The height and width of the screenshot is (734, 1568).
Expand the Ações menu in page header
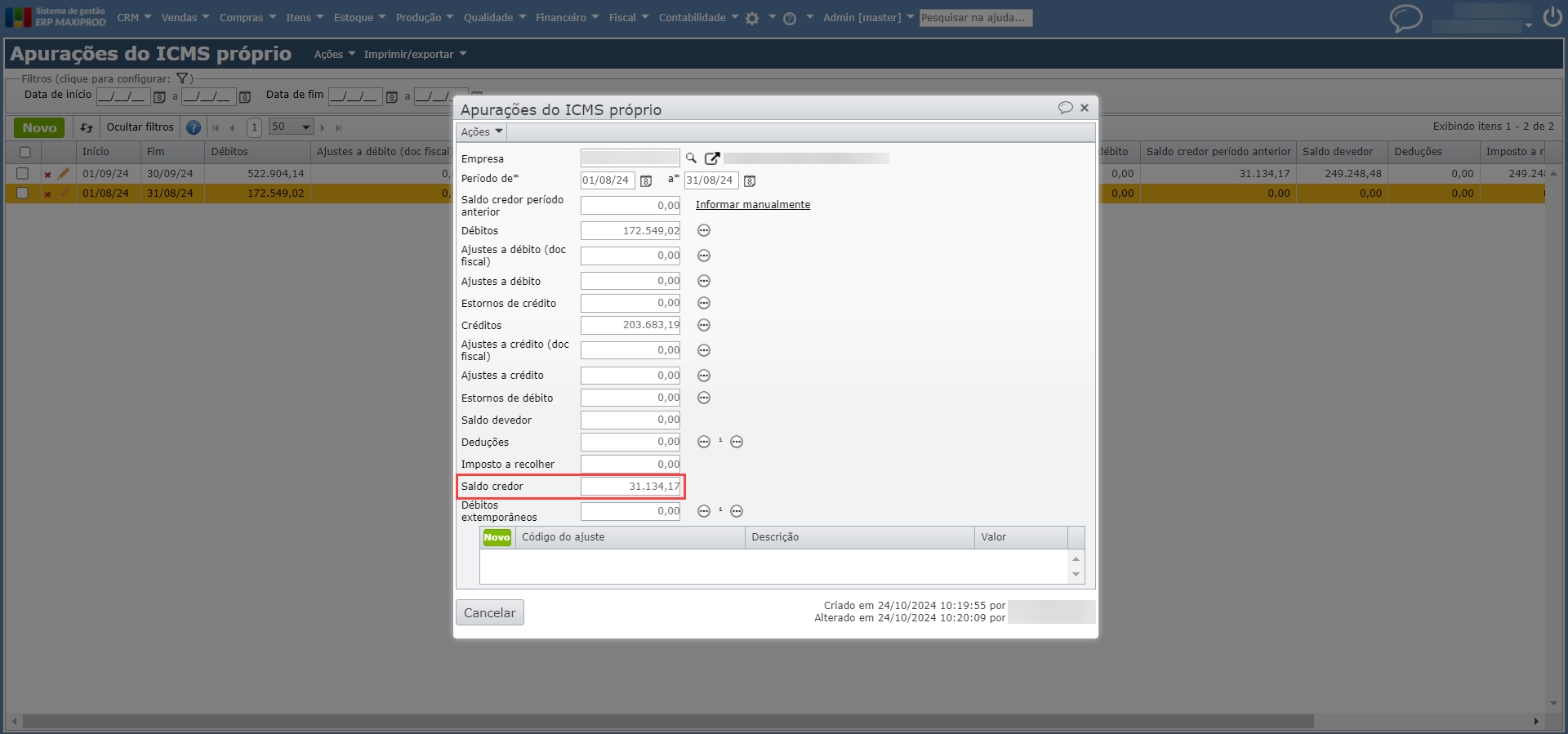point(335,54)
